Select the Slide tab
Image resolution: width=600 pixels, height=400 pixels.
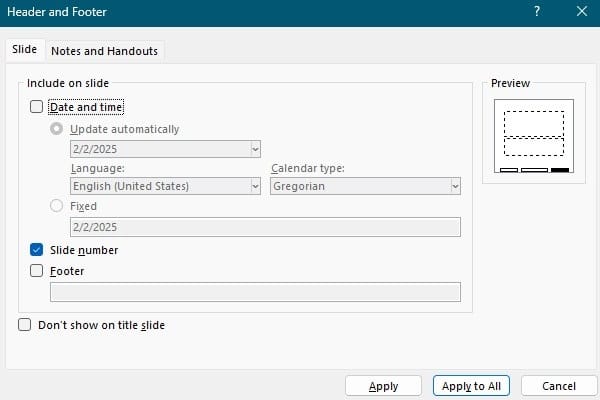24,50
